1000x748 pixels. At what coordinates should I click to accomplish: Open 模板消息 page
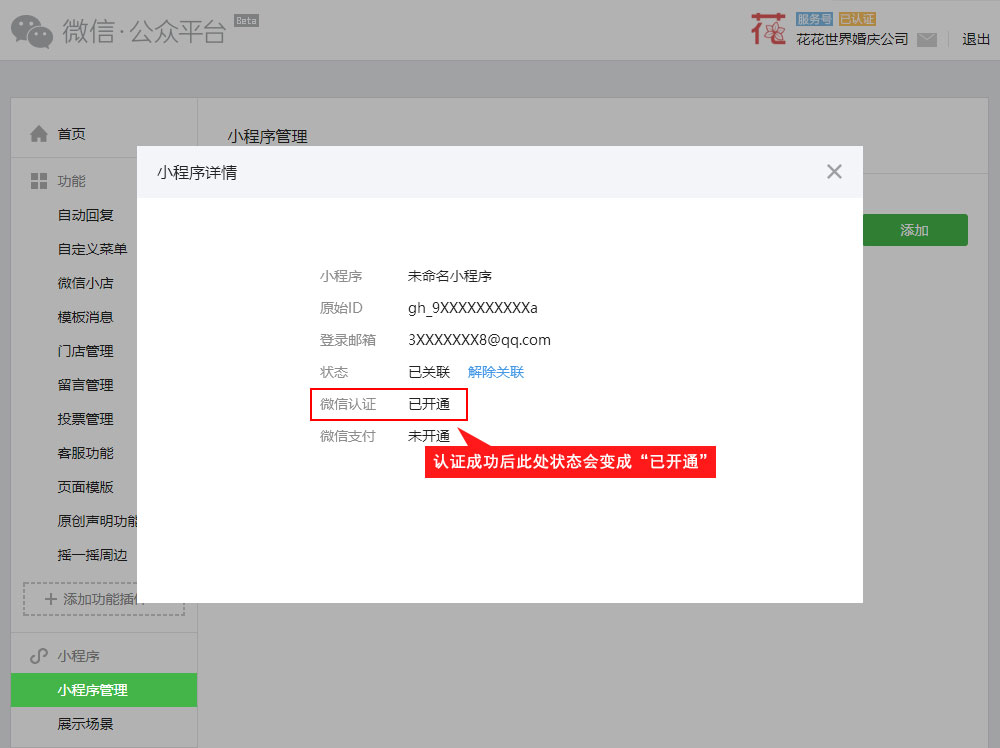click(x=86, y=317)
